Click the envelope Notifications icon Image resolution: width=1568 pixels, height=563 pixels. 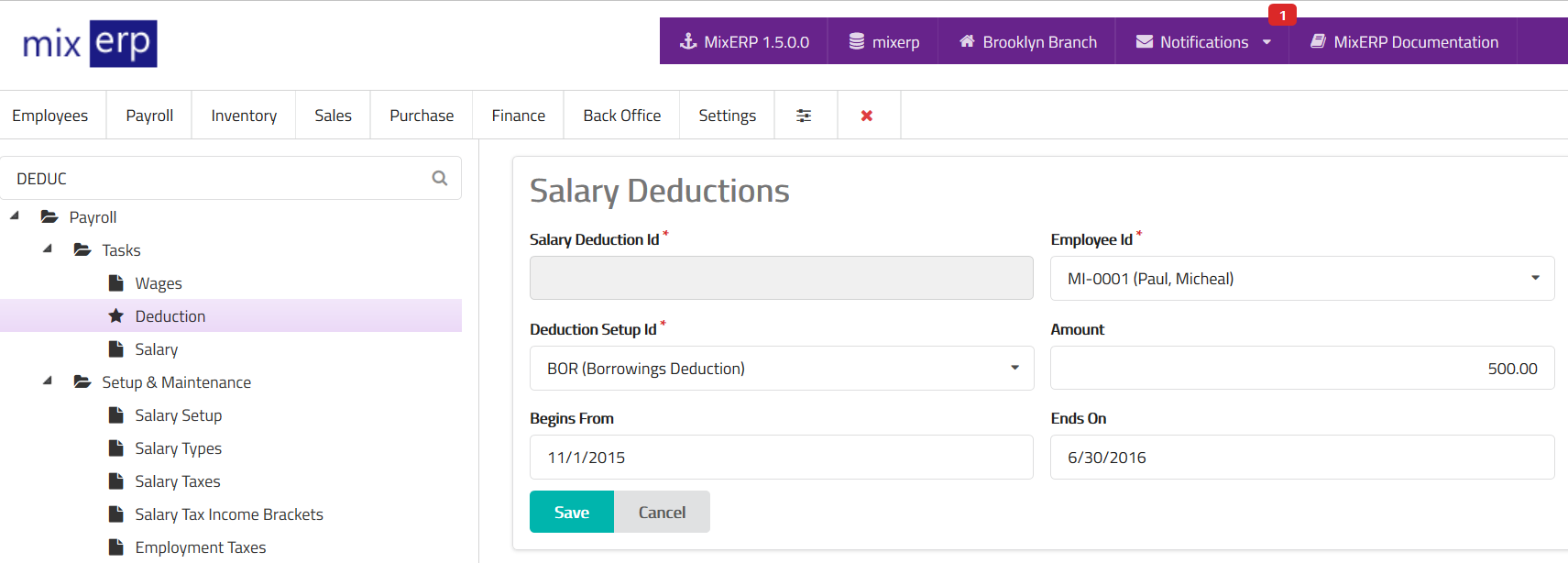tap(1145, 41)
